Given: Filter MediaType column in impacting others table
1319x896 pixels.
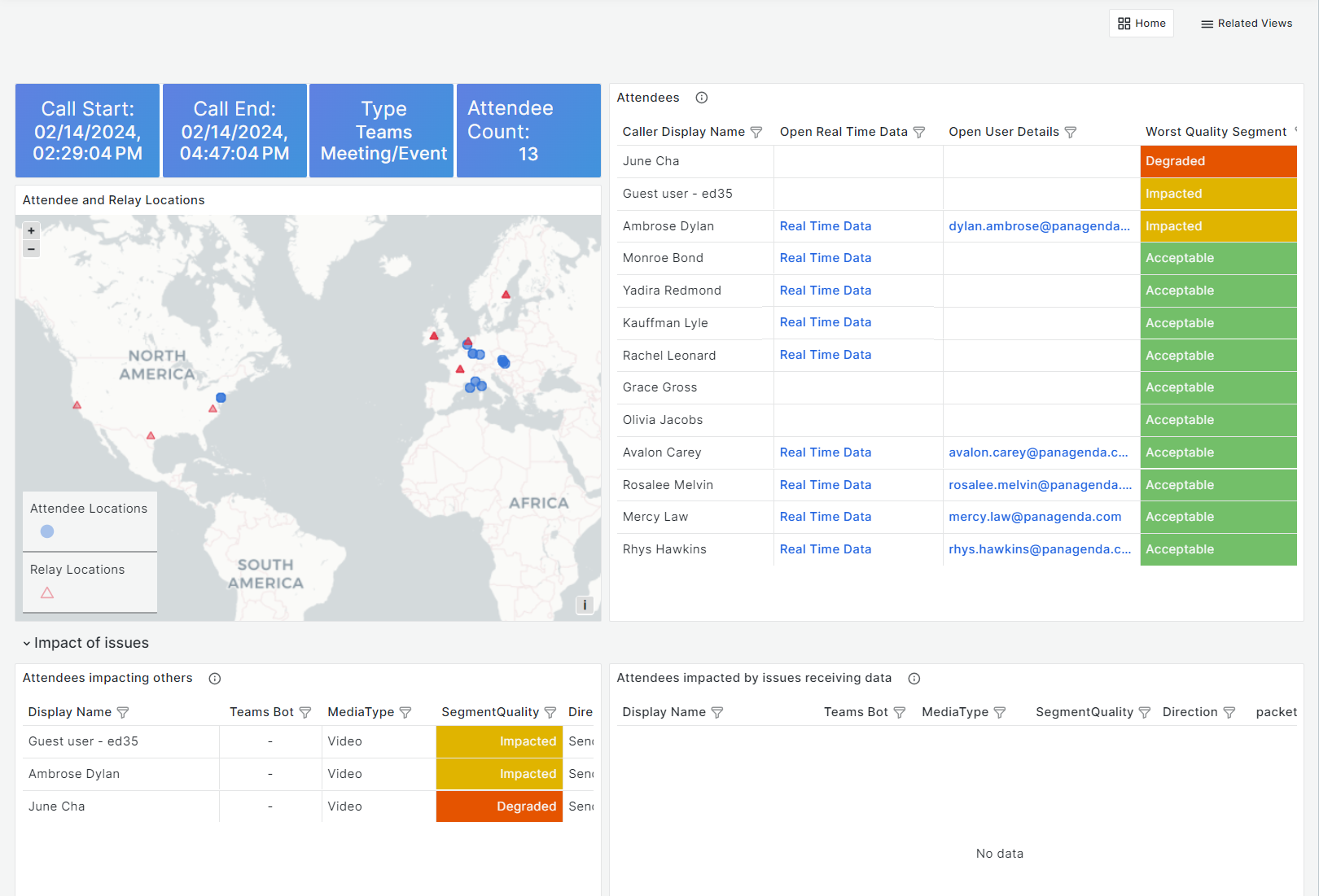Looking at the screenshot, I should [x=405, y=713].
